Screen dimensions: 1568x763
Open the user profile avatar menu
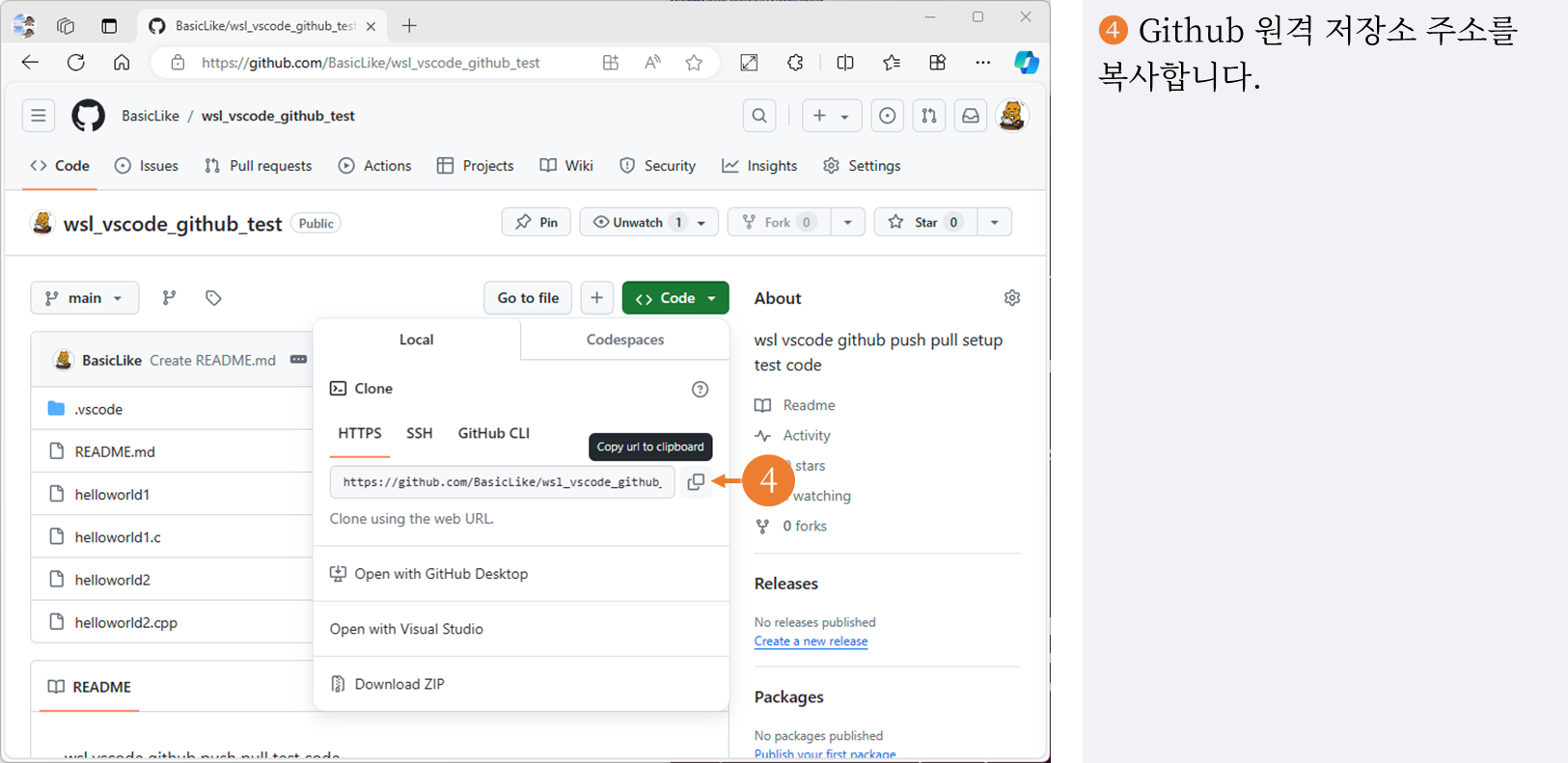[x=1012, y=116]
